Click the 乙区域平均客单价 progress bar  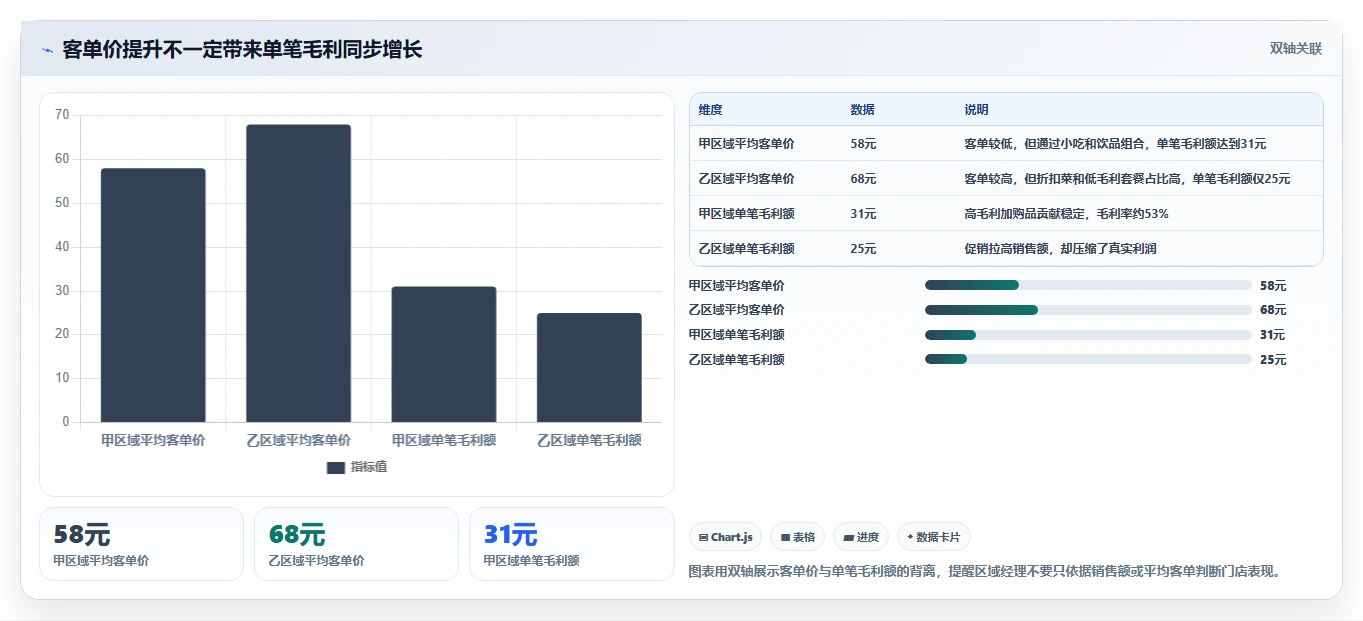[x=1088, y=310]
